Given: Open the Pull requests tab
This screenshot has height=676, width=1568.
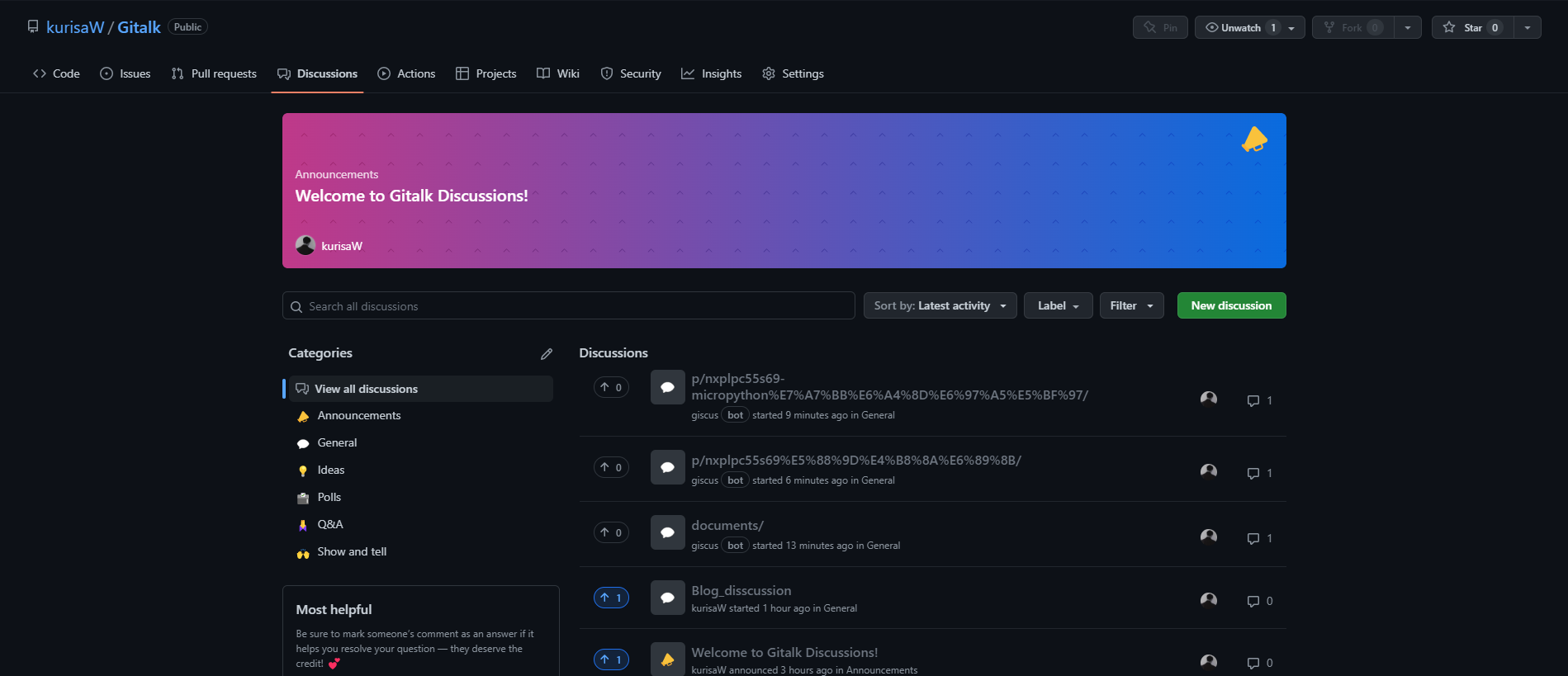Looking at the screenshot, I should coord(214,73).
